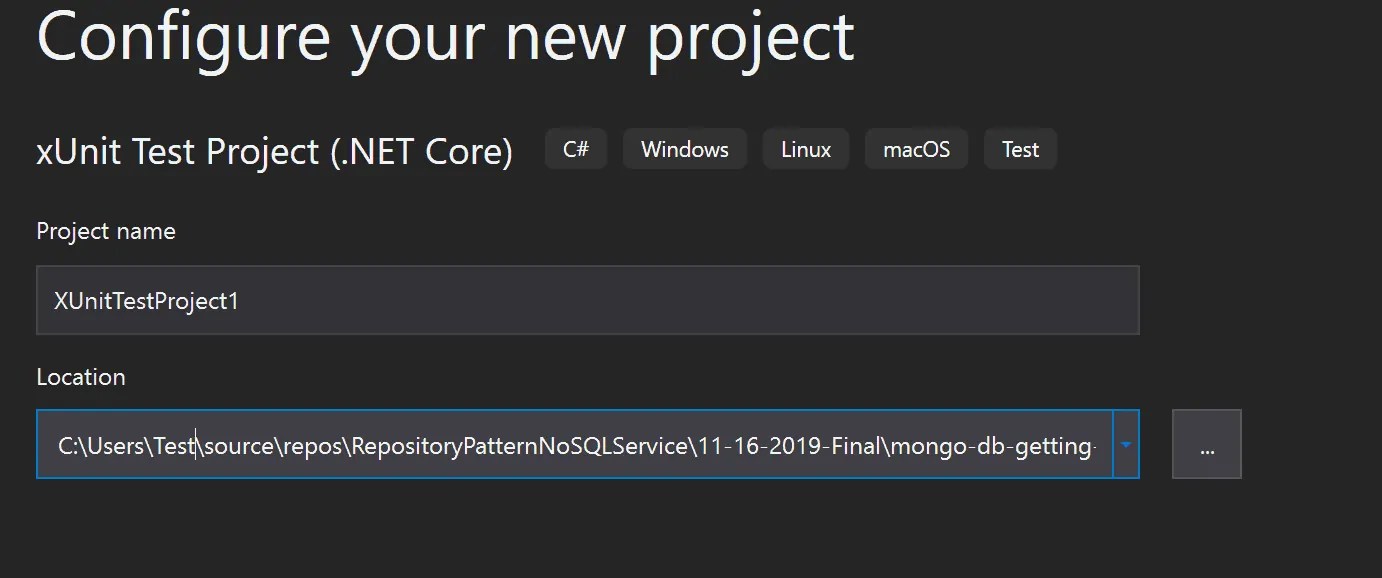This screenshot has width=1382, height=578.
Task: Click the C# tag
Action: [x=576, y=150]
